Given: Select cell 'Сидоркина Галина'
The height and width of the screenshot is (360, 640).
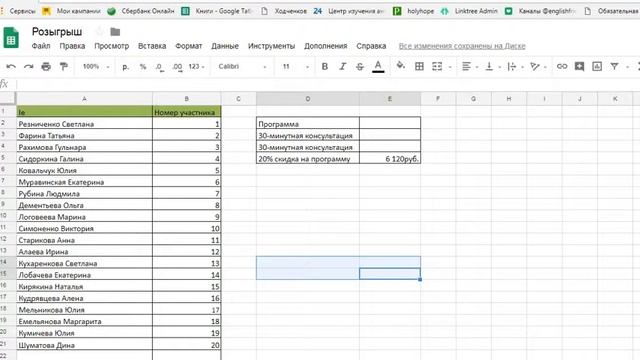Looking at the screenshot, I should click(x=84, y=158).
